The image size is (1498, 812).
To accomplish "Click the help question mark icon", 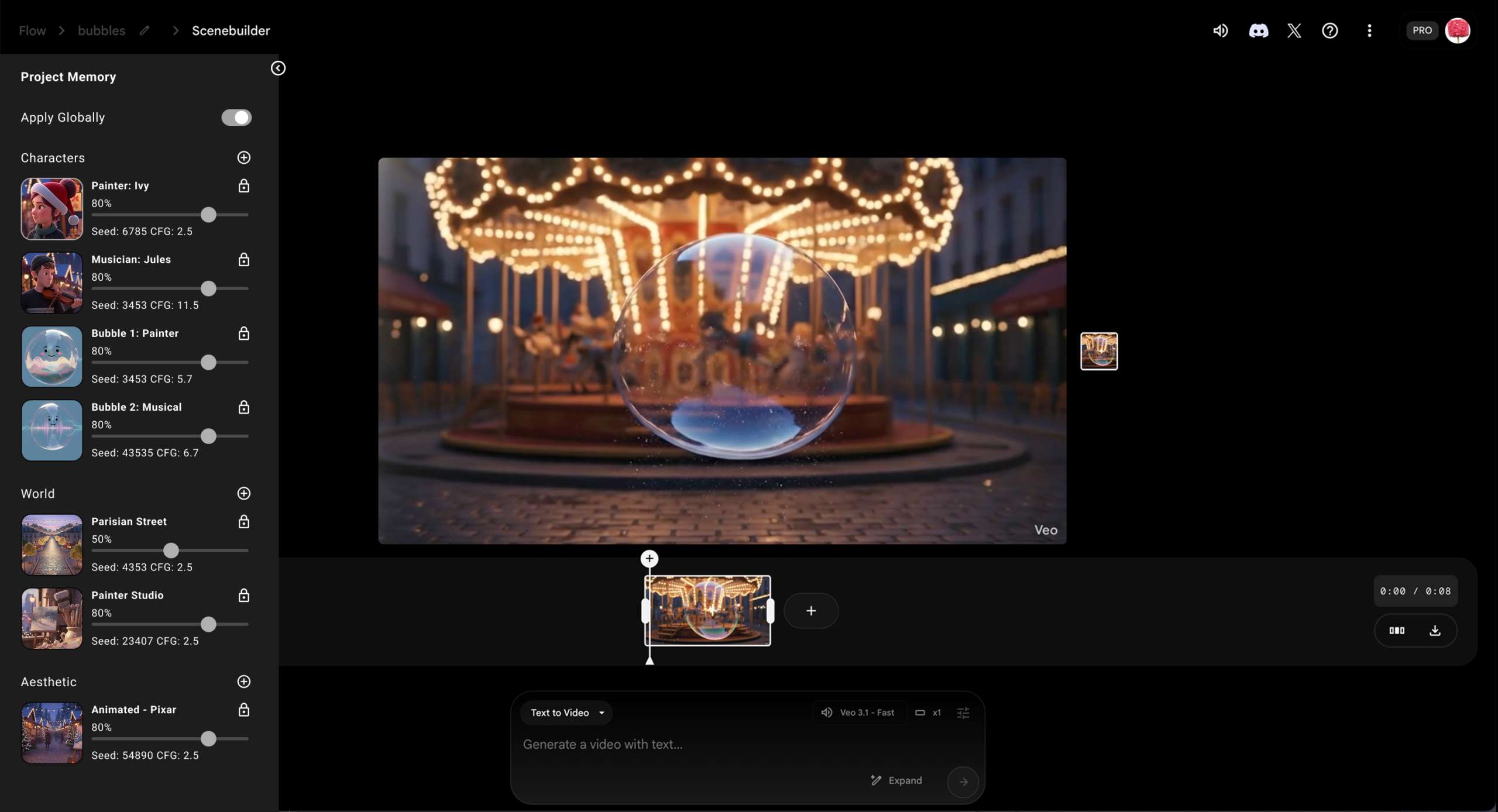I will (x=1329, y=30).
